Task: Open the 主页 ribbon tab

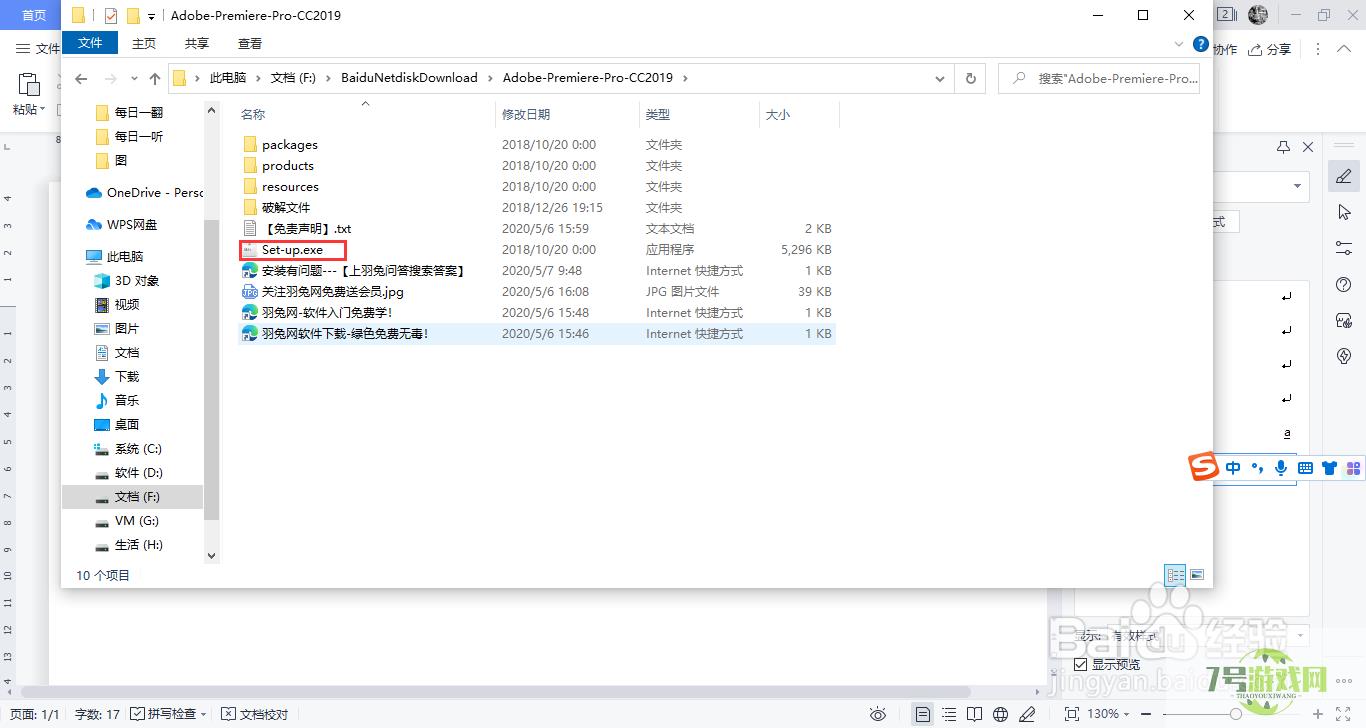Action: pyautogui.click(x=144, y=43)
